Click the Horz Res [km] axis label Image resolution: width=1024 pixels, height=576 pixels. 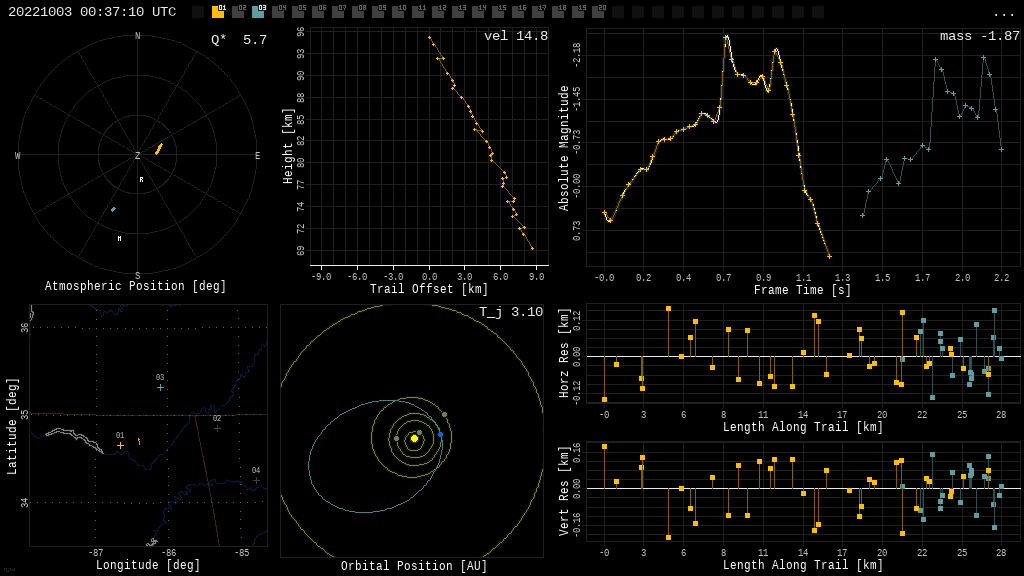564,353
